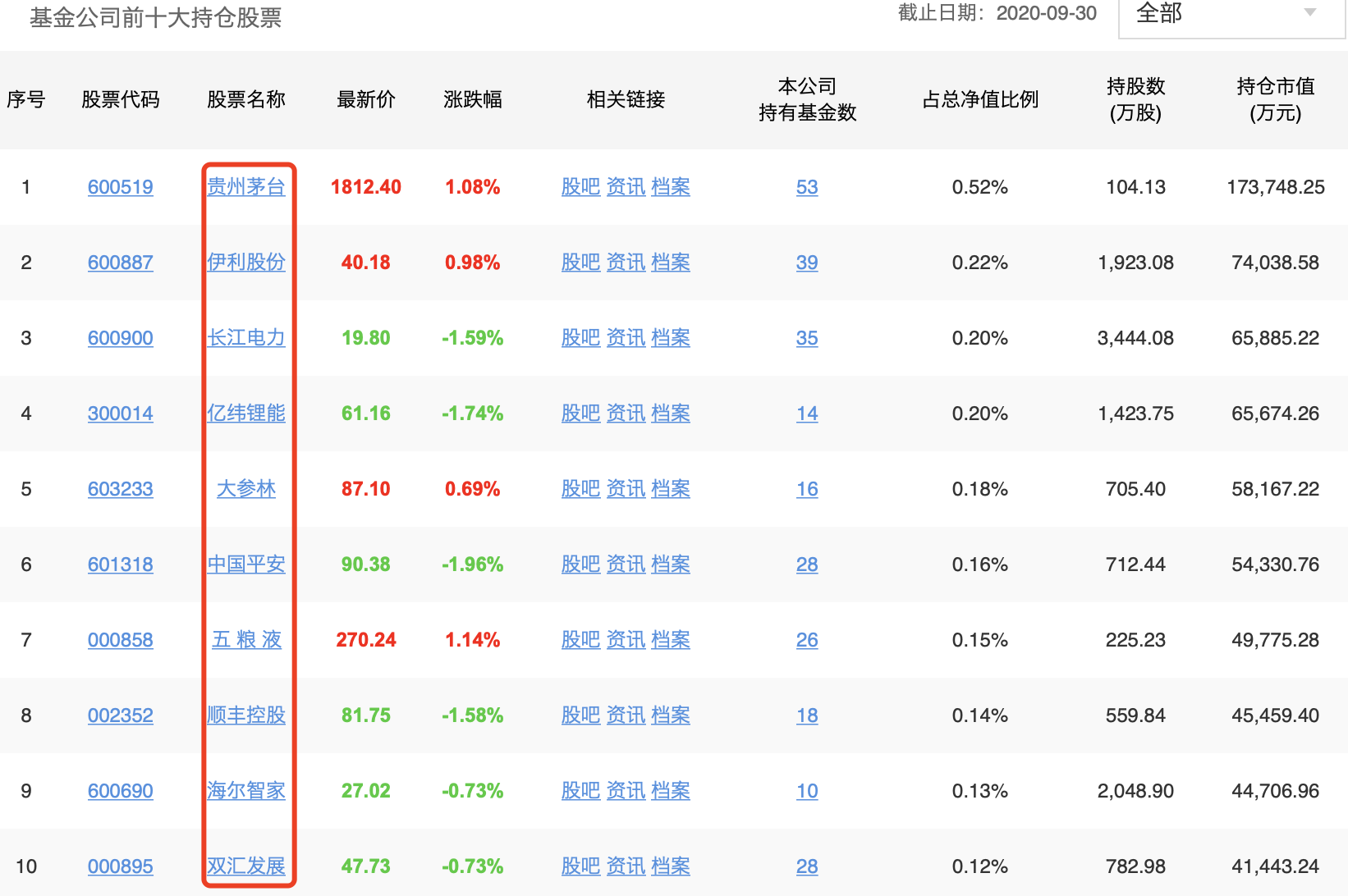The height and width of the screenshot is (896, 1348).
Task: Click the 截止日期 2020-09-30 text
Action: [997, 13]
